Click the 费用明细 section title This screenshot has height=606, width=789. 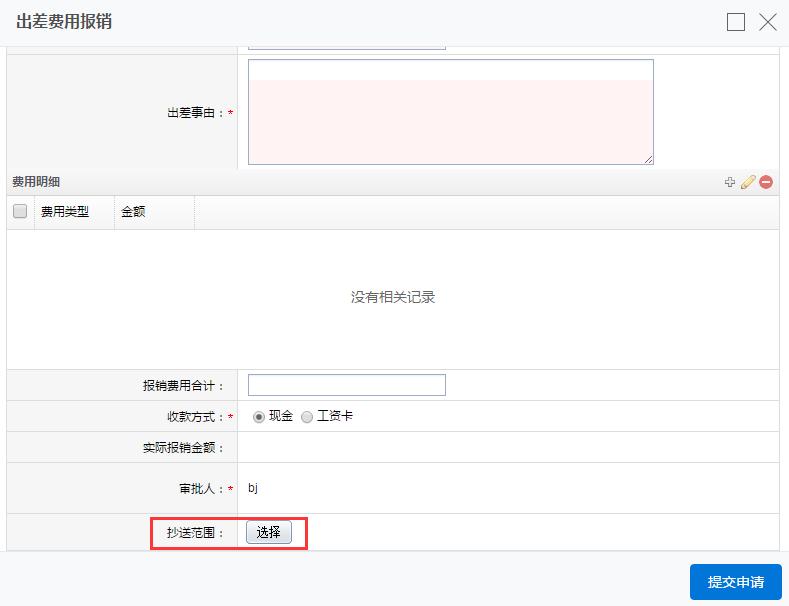pyautogui.click(x=36, y=182)
